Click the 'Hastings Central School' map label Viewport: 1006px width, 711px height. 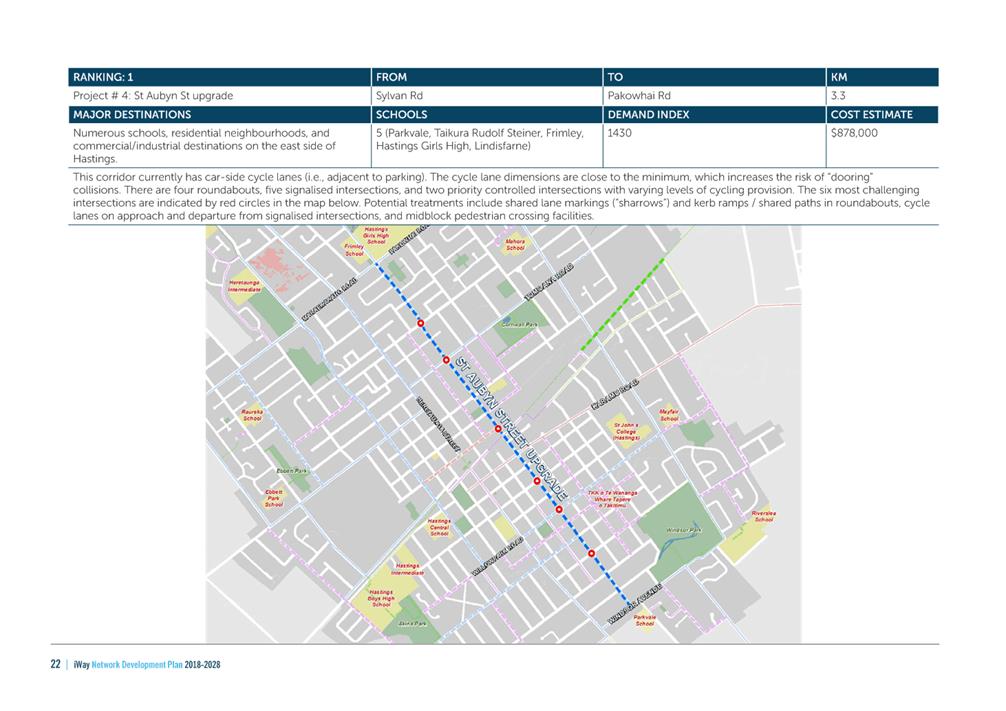click(x=439, y=527)
